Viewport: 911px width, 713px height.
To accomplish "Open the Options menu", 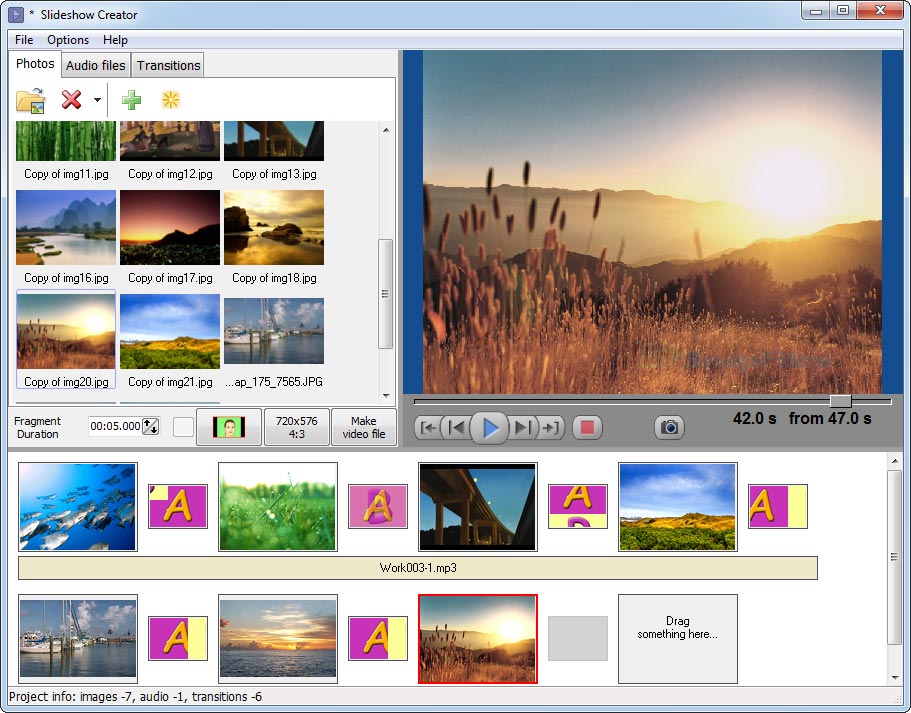I will click(67, 40).
